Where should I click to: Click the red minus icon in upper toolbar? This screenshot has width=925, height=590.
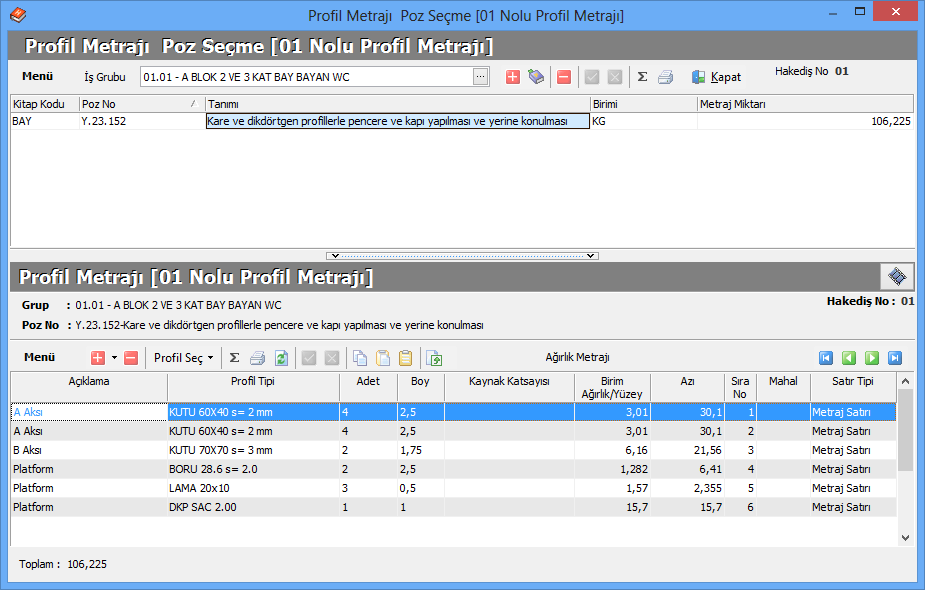(x=564, y=77)
